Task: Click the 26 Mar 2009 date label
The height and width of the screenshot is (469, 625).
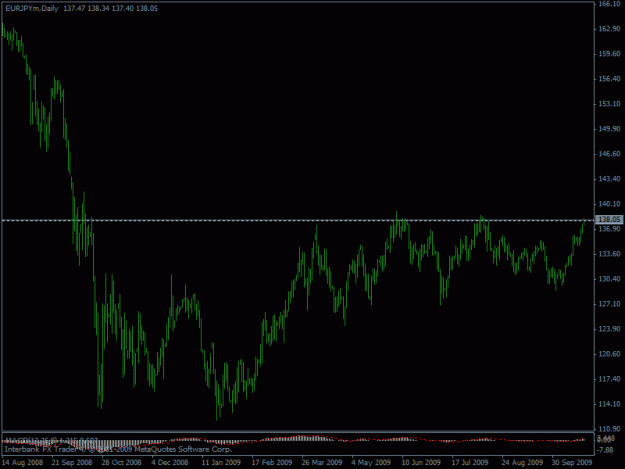Action: [322, 463]
